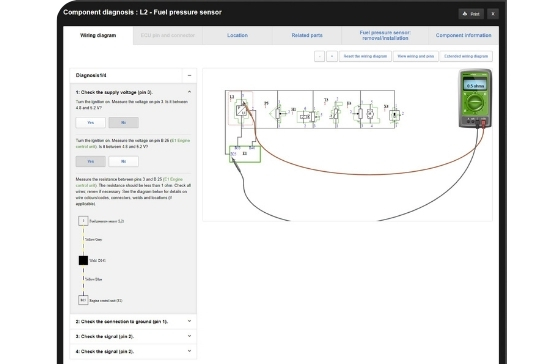Zoom in the wiring diagram with plus button
This screenshot has width=544, height=364.
click(x=332, y=56)
